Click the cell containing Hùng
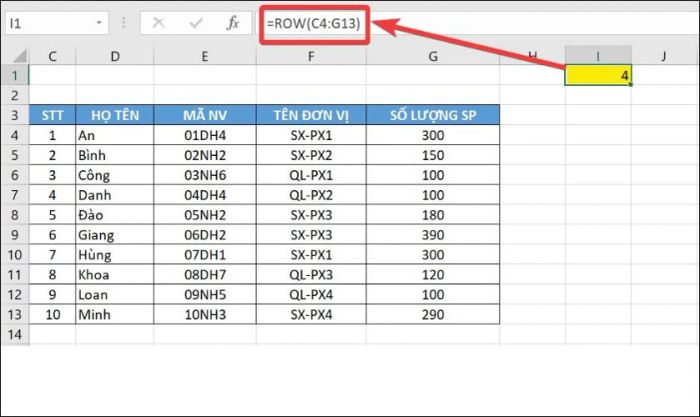 [115, 255]
